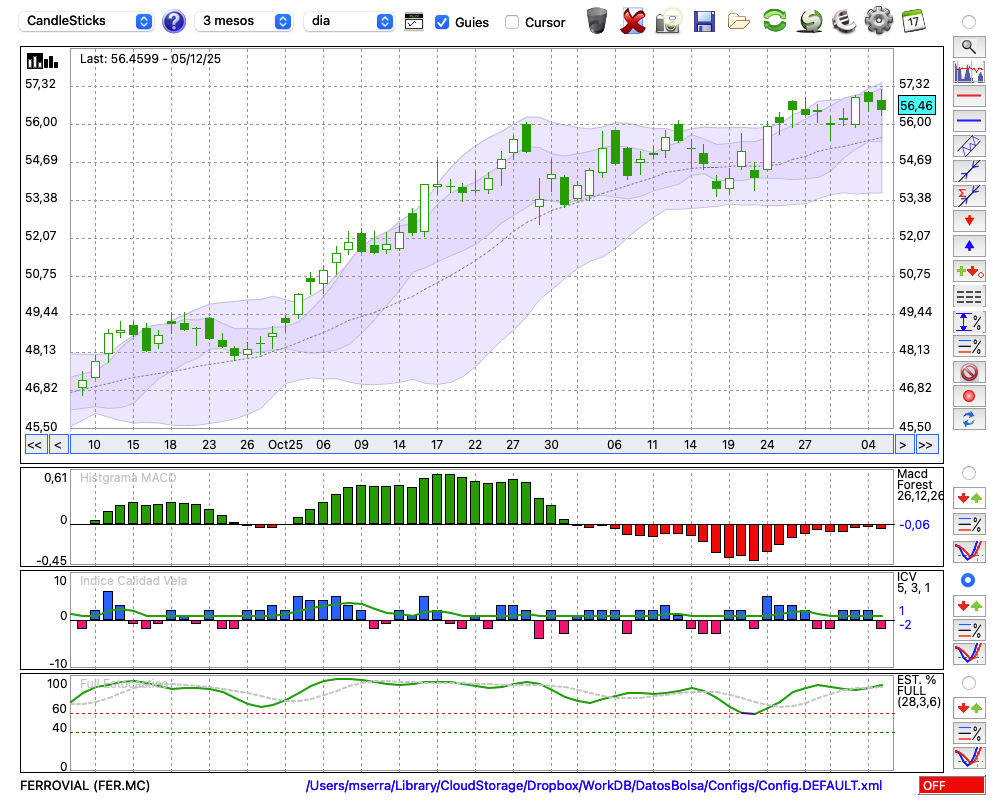Click the FERROVIAL (FER.MC) label

tap(85, 785)
